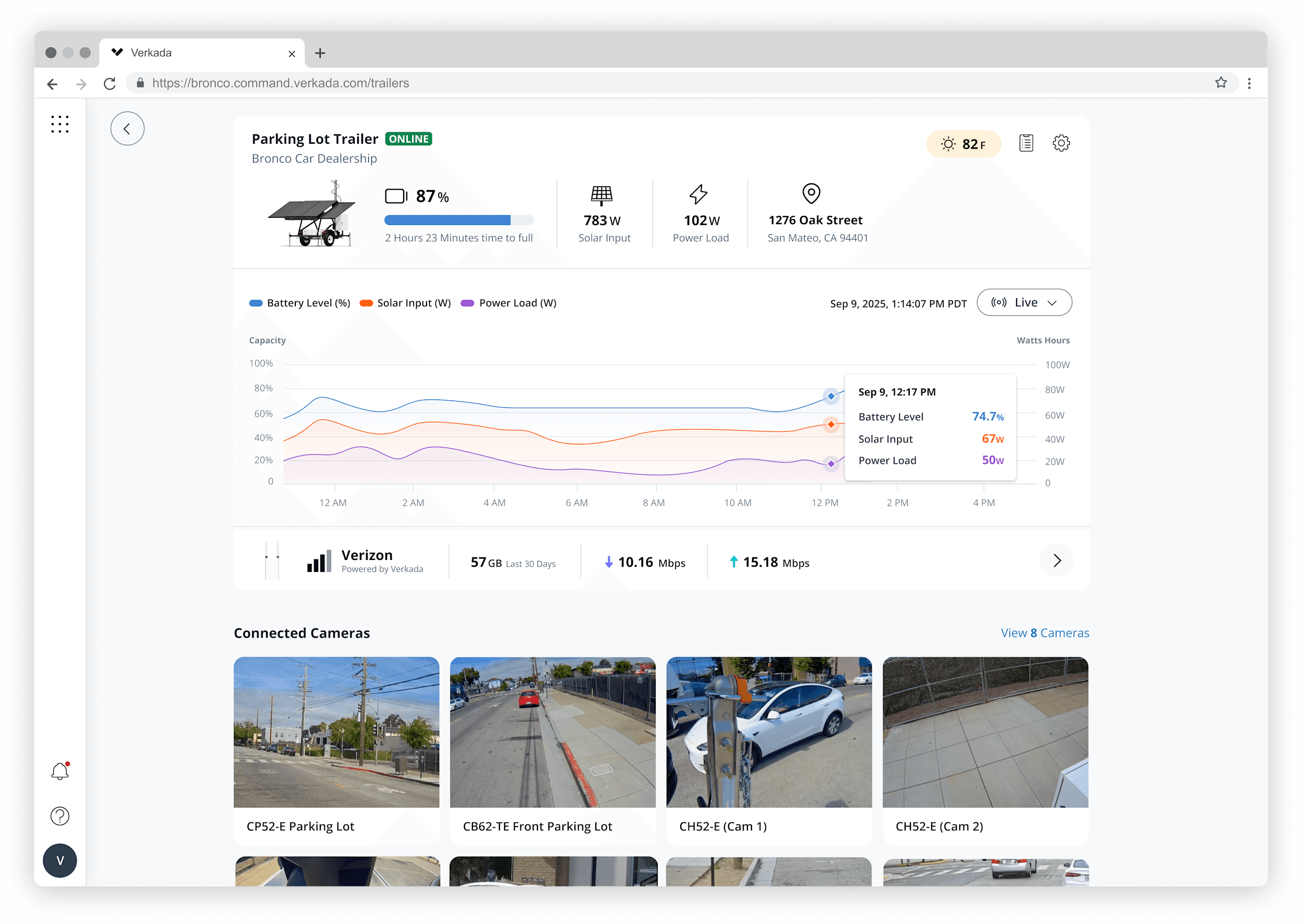This screenshot has width=1302, height=924.
Task: Open the Live time range dropdown
Action: pos(1024,303)
